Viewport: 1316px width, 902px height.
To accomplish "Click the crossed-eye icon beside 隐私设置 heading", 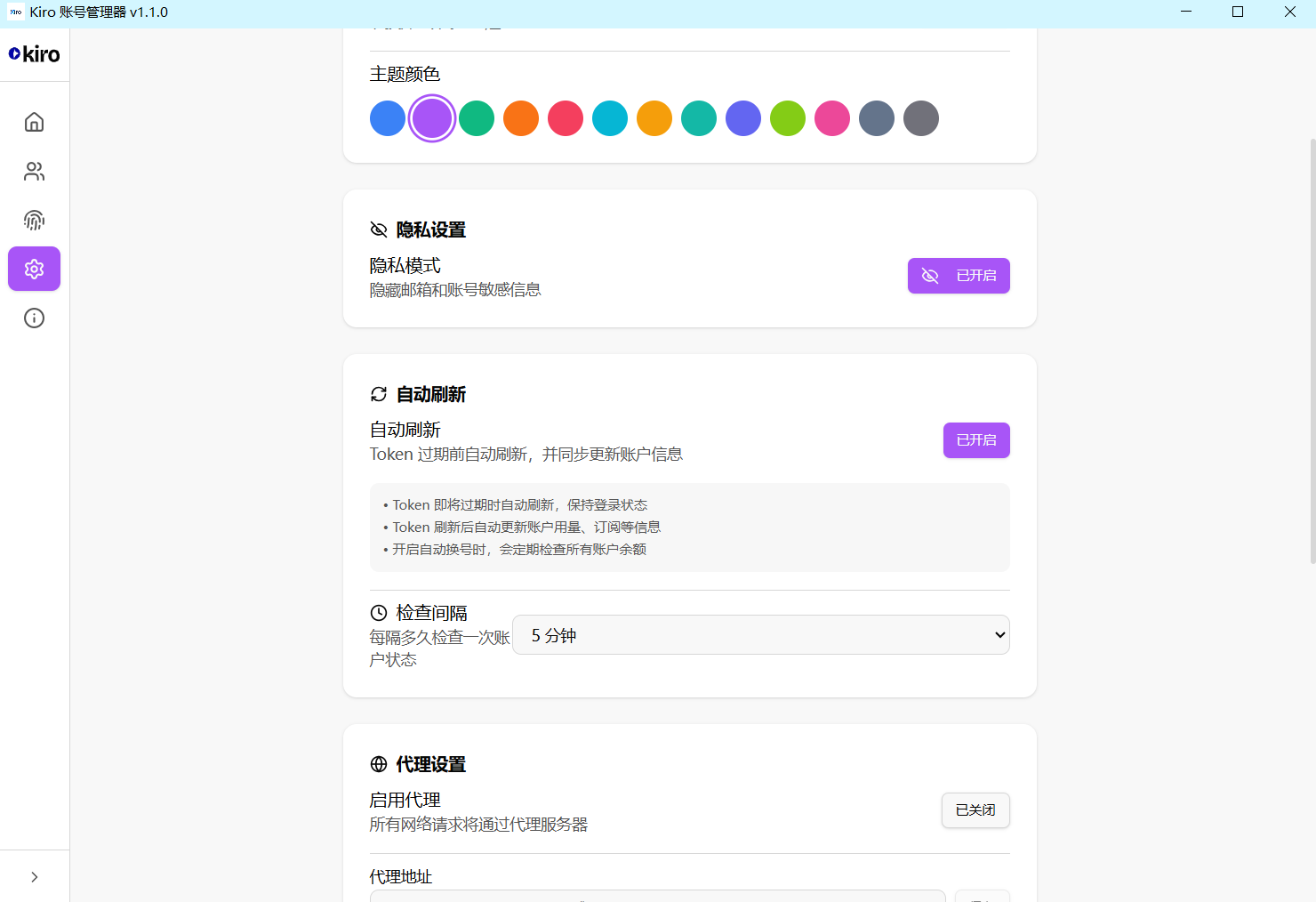I will point(379,230).
